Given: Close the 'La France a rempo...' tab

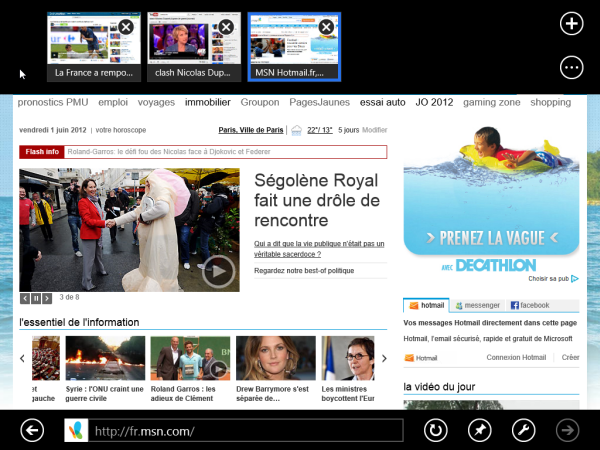Looking at the screenshot, I should click(x=126, y=27).
